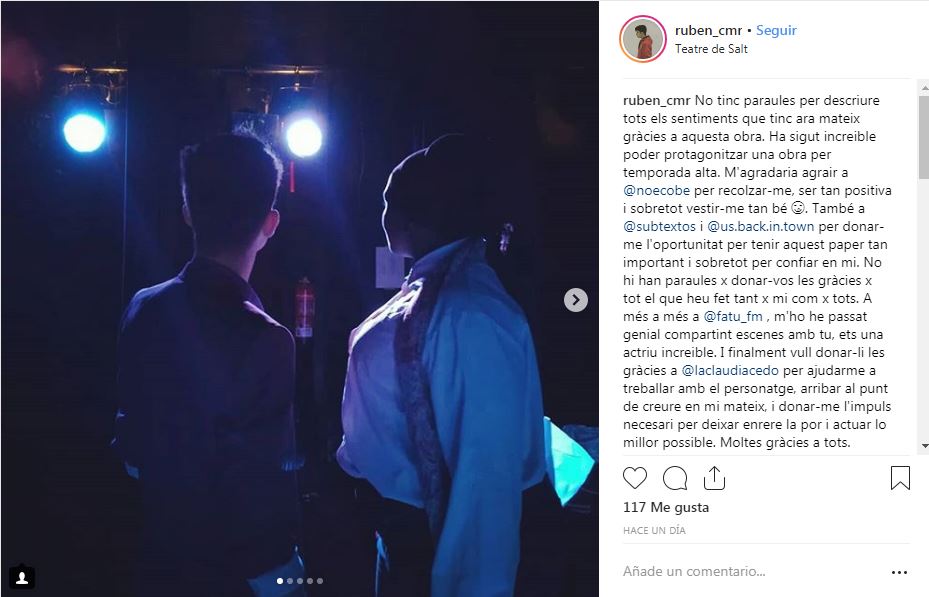Open more options three-dot menu
The width and height of the screenshot is (929, 597).
(x=899, y=572)
